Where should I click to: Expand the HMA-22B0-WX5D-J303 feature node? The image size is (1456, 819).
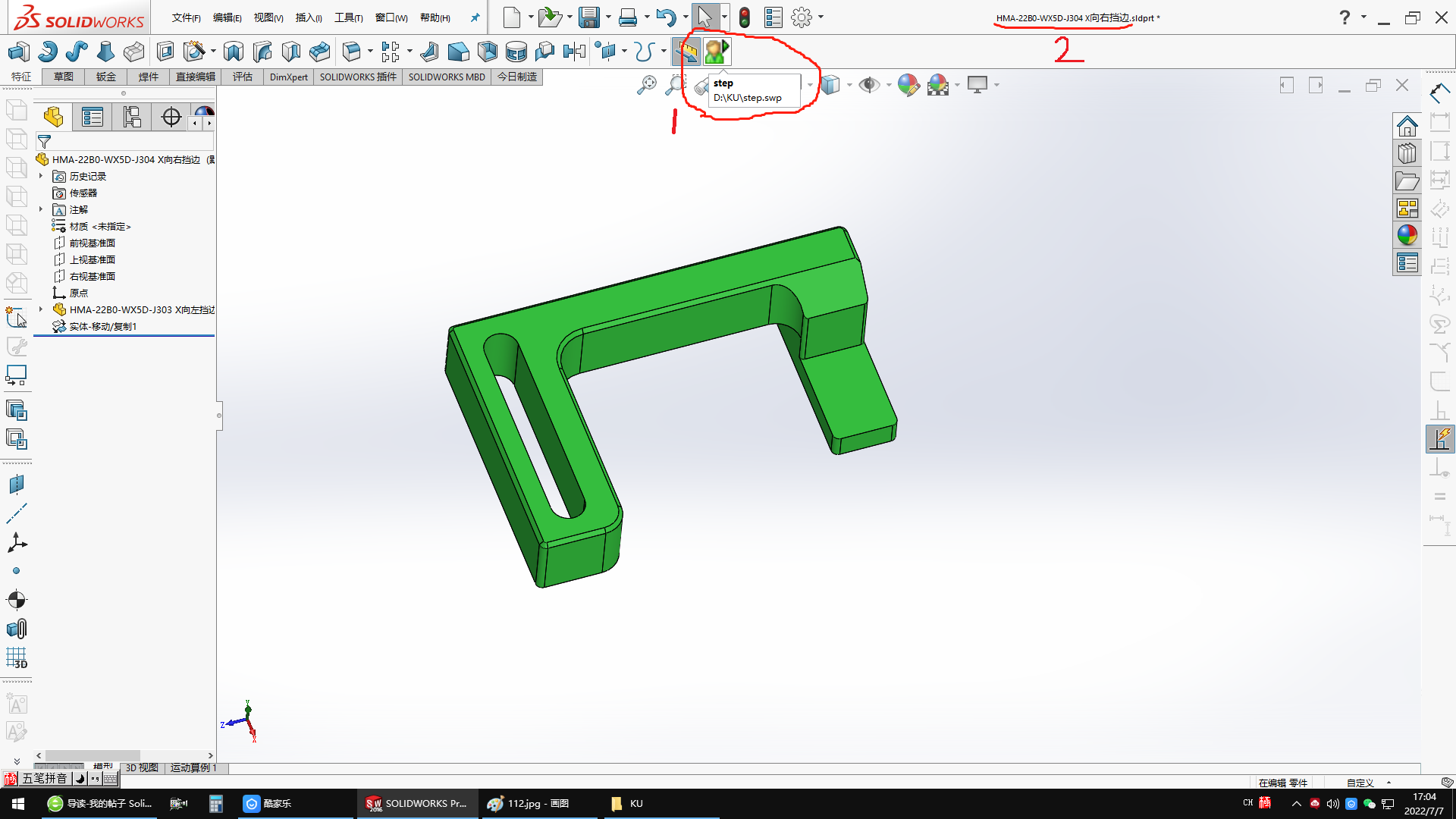tap(41, 309)
